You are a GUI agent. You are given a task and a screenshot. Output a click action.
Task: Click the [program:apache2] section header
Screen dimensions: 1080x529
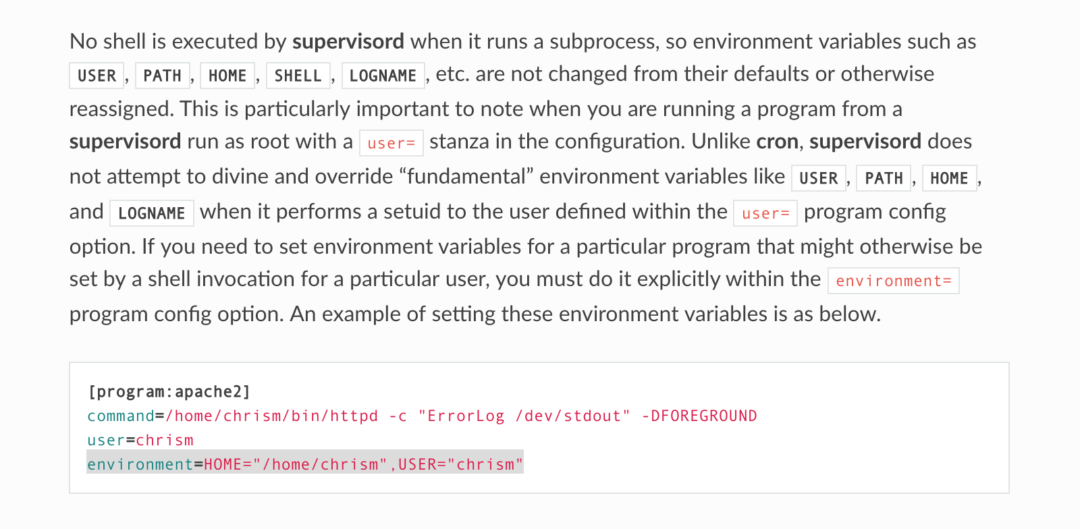coord(169,391)
